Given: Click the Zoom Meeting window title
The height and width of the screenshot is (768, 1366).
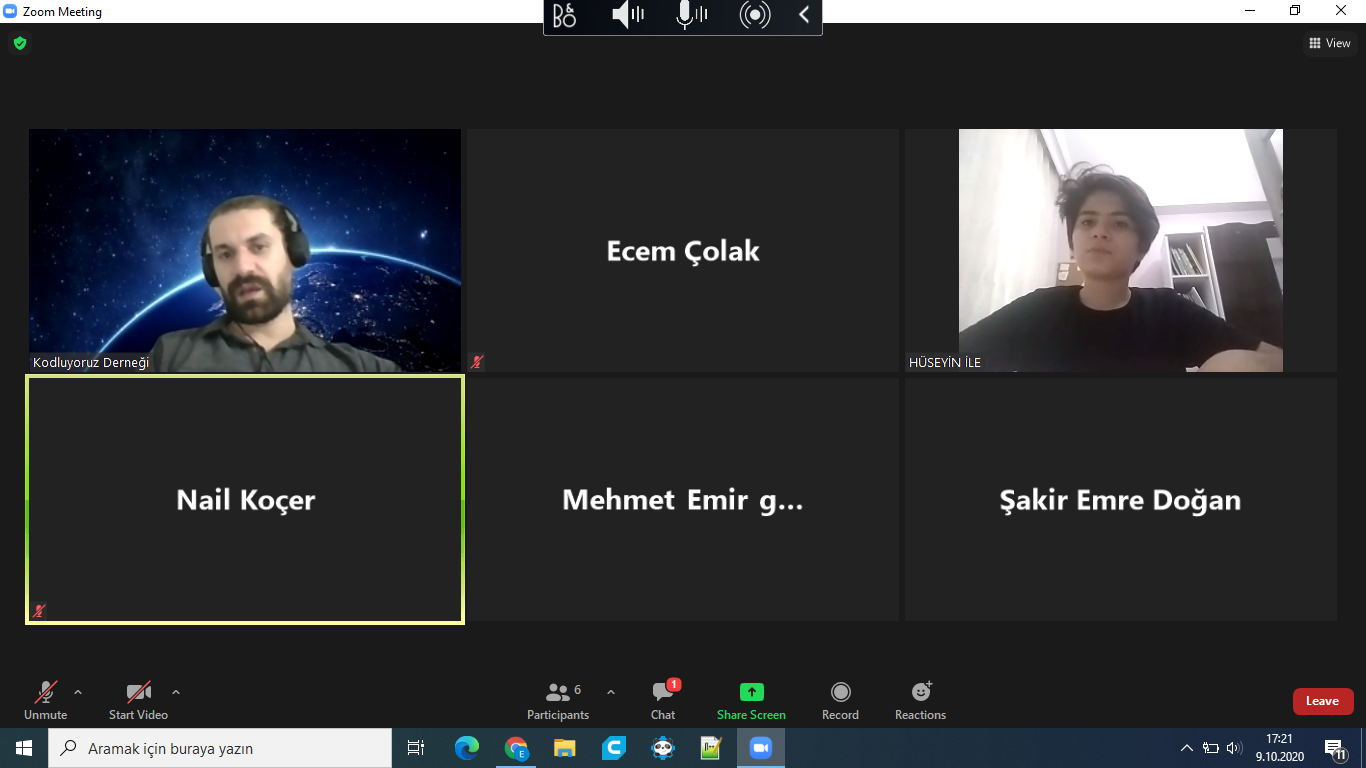Looking at the screenshot, I should click(62, 12).
